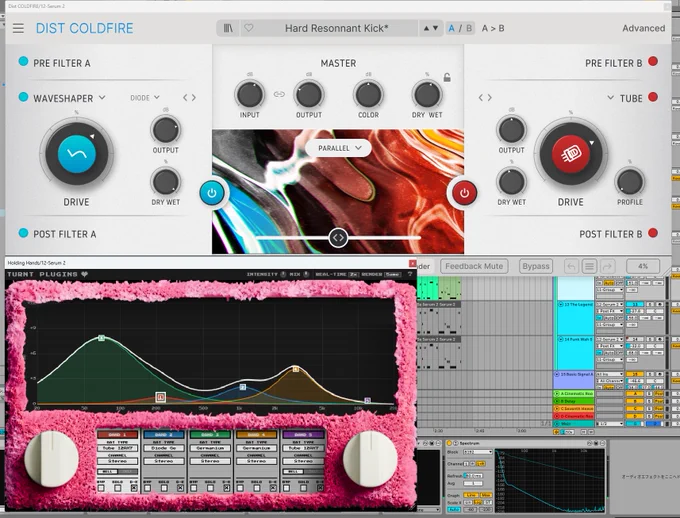Click the Hard Resonnant Kick preset name

(337, 29)
